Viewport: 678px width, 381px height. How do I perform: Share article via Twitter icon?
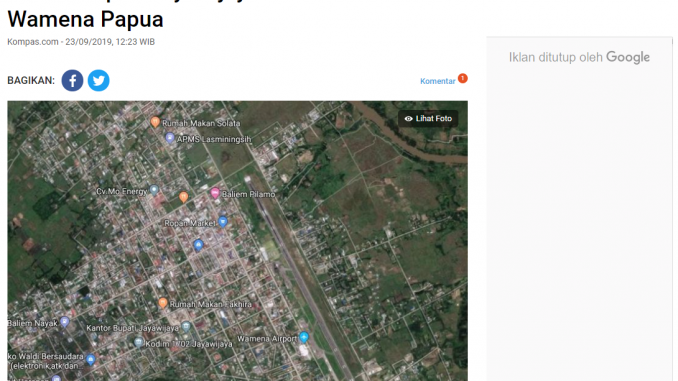click(99, 80)
